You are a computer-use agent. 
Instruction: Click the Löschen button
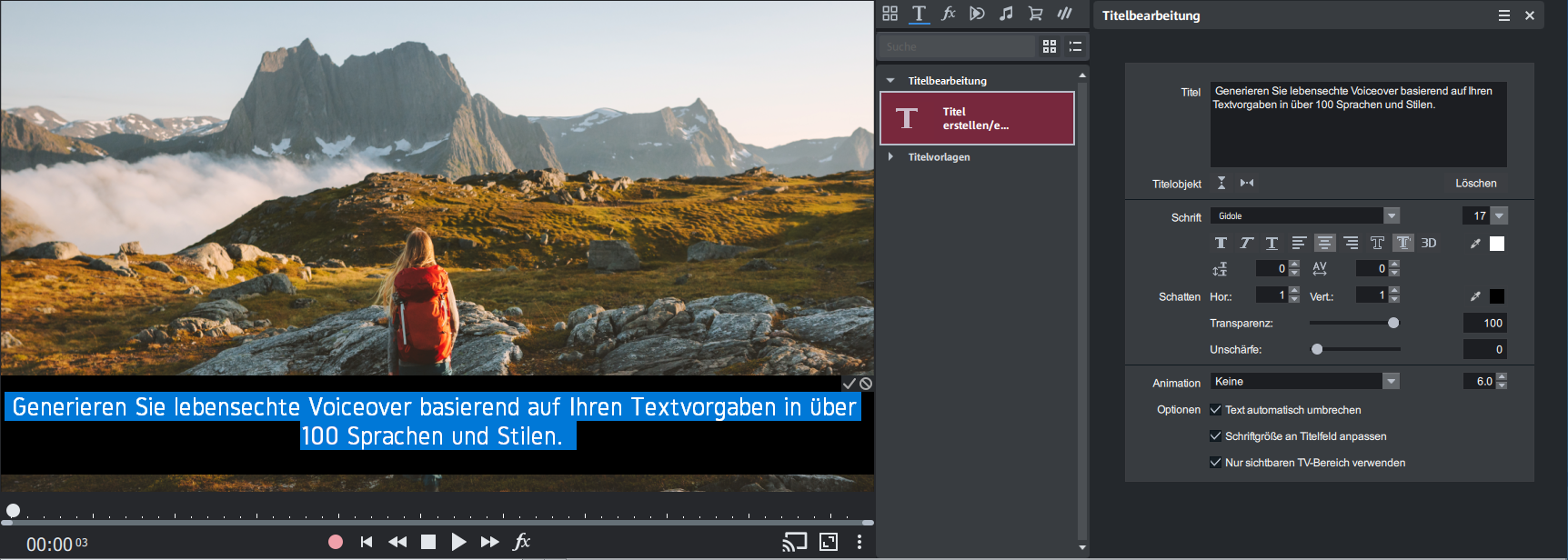tap(1475, 184)
